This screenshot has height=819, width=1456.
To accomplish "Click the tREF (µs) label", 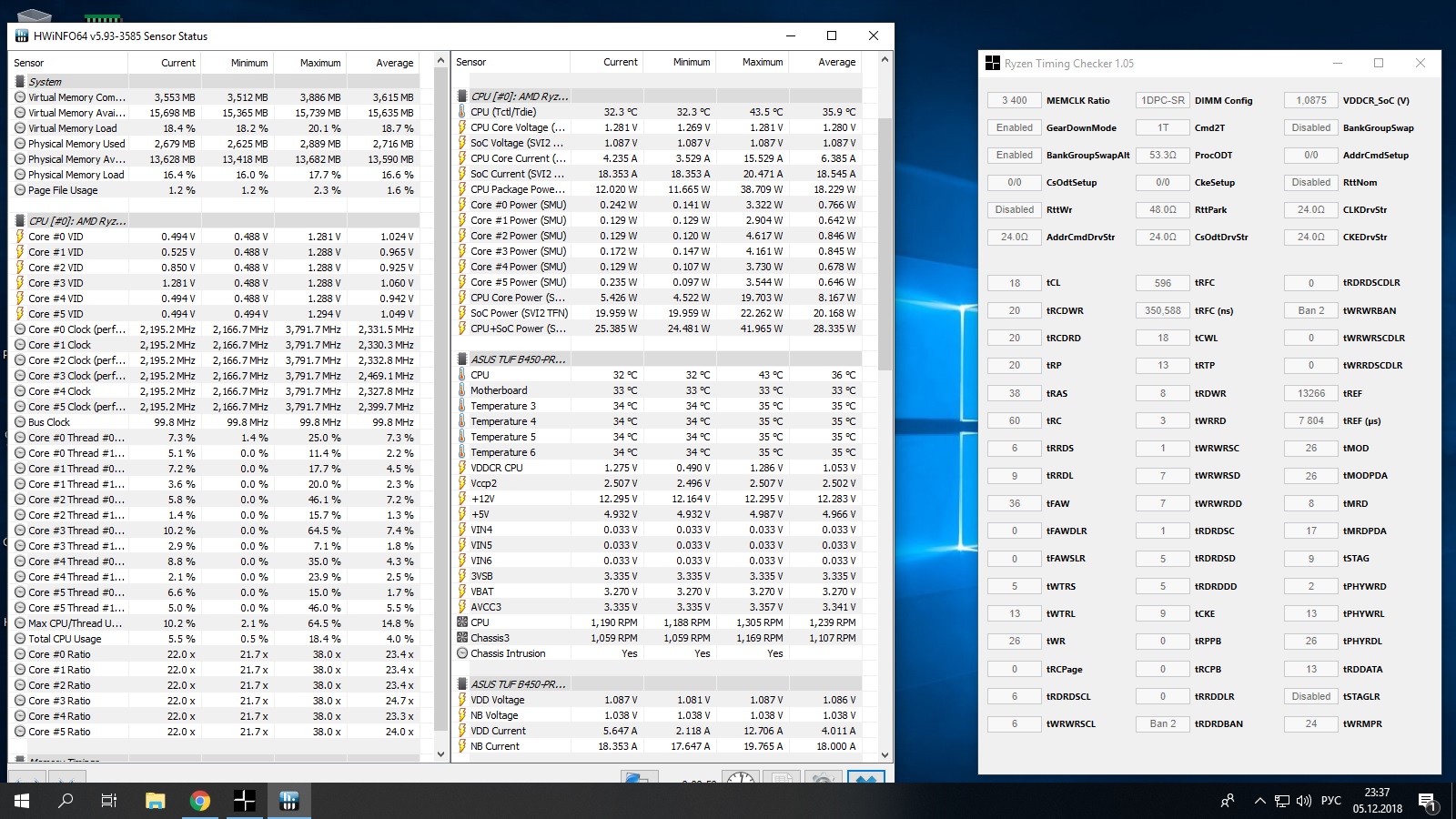I will [x=1361, y=420].
